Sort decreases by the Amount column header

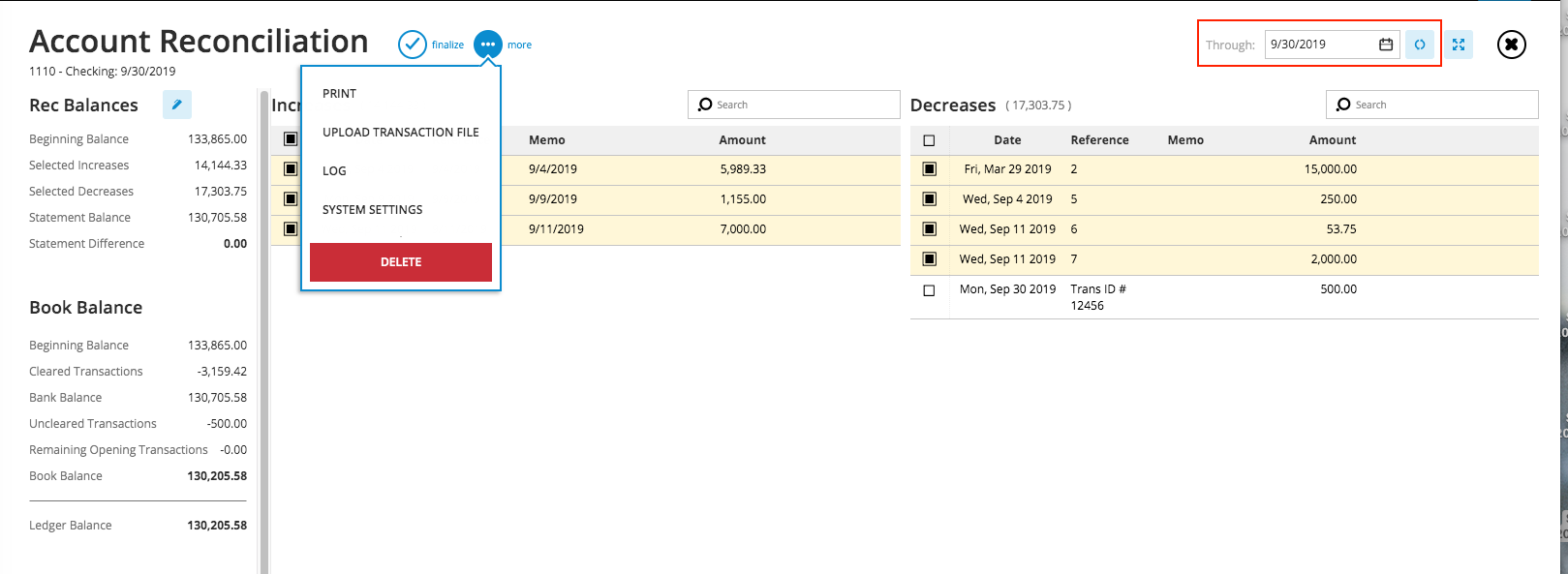click(x=1333, y=140)
